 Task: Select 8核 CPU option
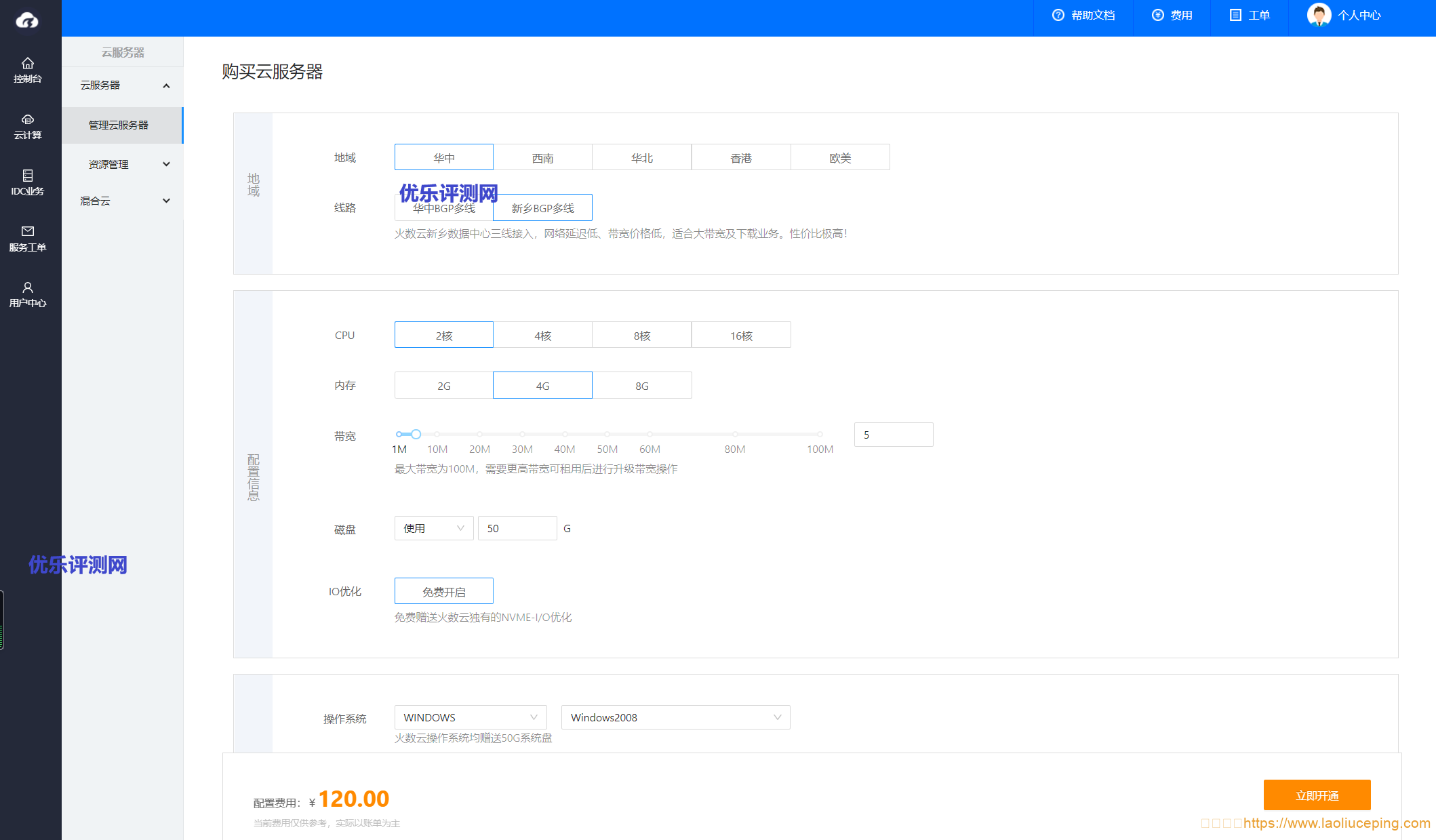(641, 336)
